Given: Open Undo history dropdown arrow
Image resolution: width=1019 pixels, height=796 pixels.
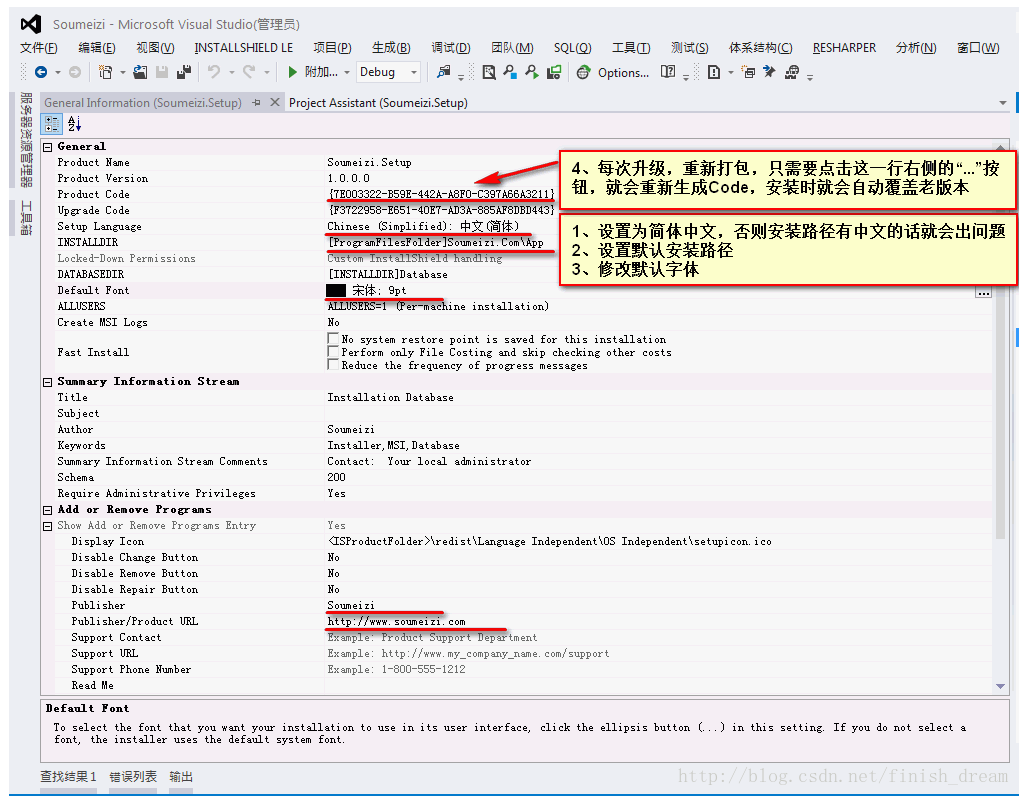Looking at the screenshot, I should pyautogui.click(x=231, y=73).
